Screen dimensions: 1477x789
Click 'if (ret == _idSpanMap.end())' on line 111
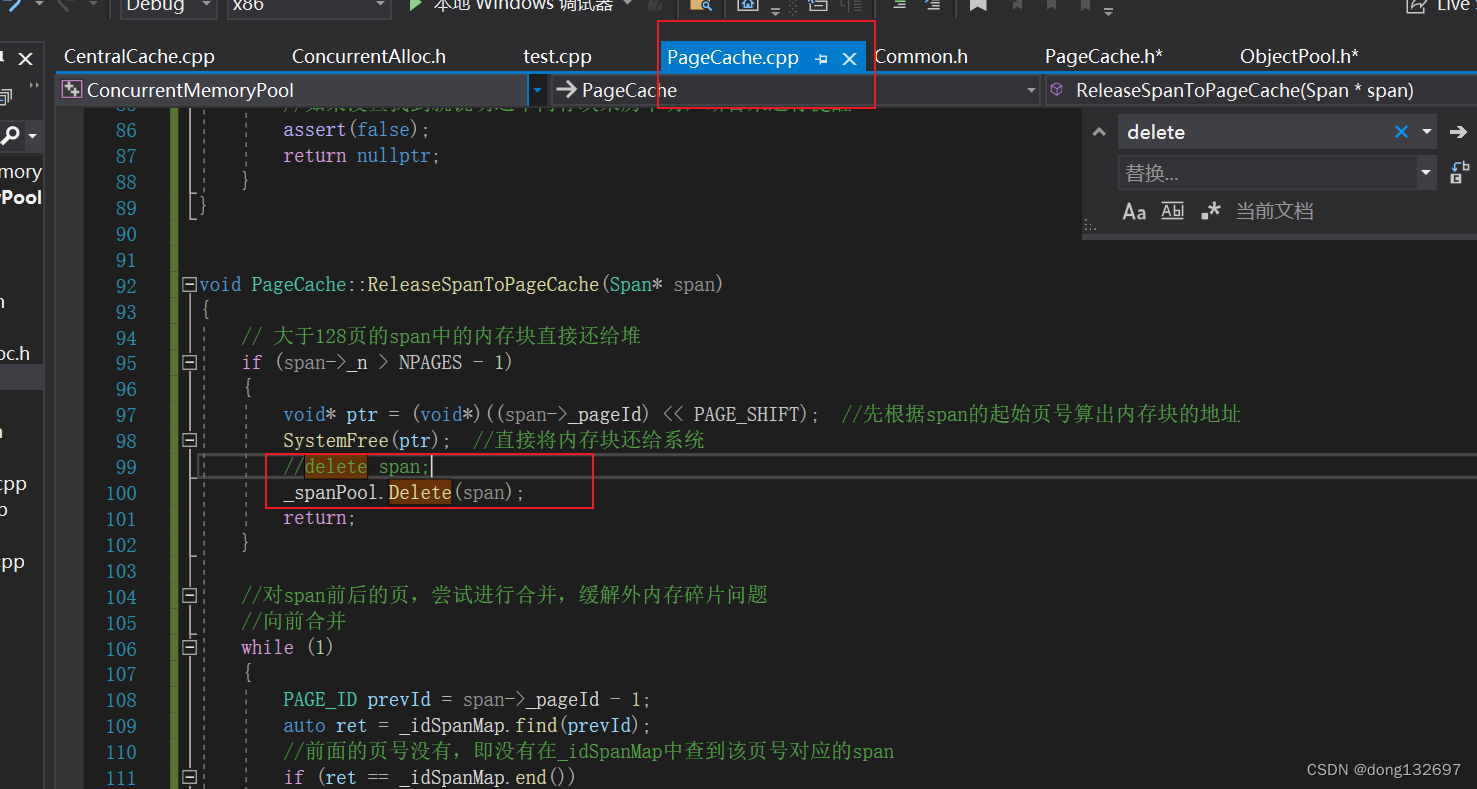430,778
